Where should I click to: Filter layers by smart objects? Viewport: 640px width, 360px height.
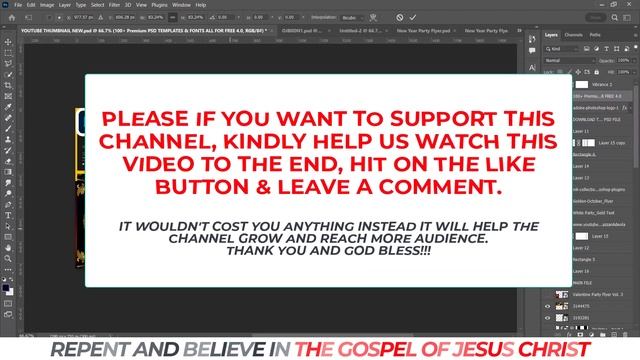pyautogui.click(x=627, y=49)
